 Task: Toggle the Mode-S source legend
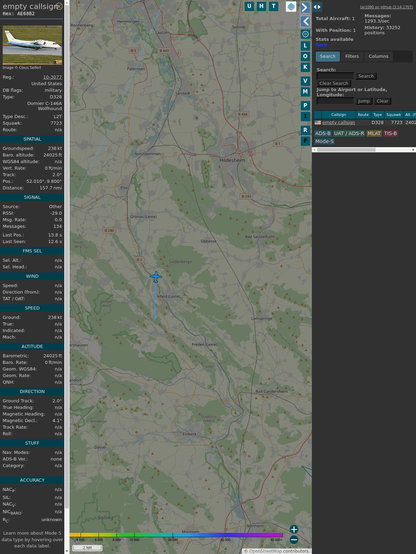[x=324, y=141]
